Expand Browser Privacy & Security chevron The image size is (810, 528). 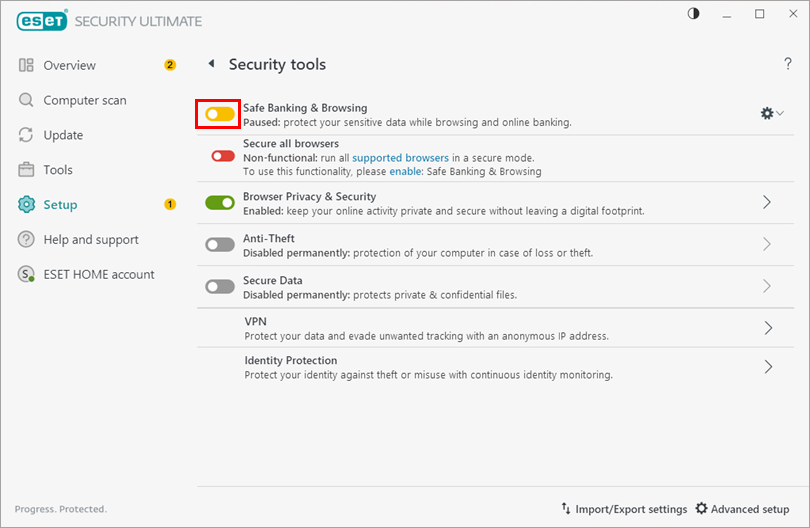(x=768, y=202)
